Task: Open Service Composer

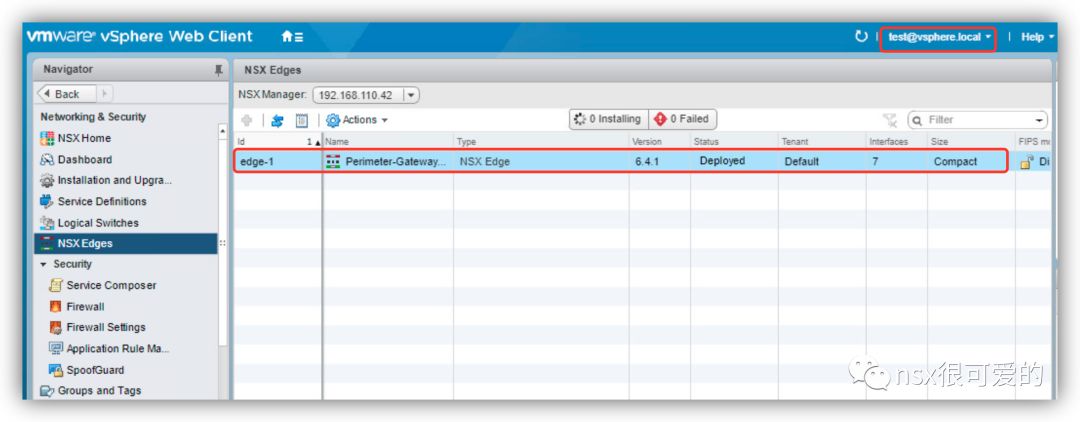Action: pos(111,285)
